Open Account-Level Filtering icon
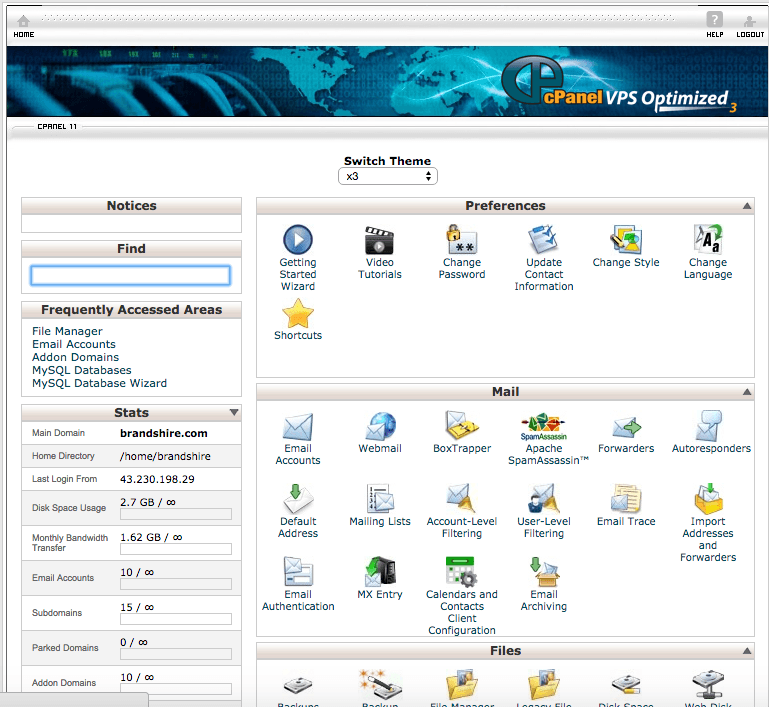This screenshot has height=707, width=769. [461, 499]
